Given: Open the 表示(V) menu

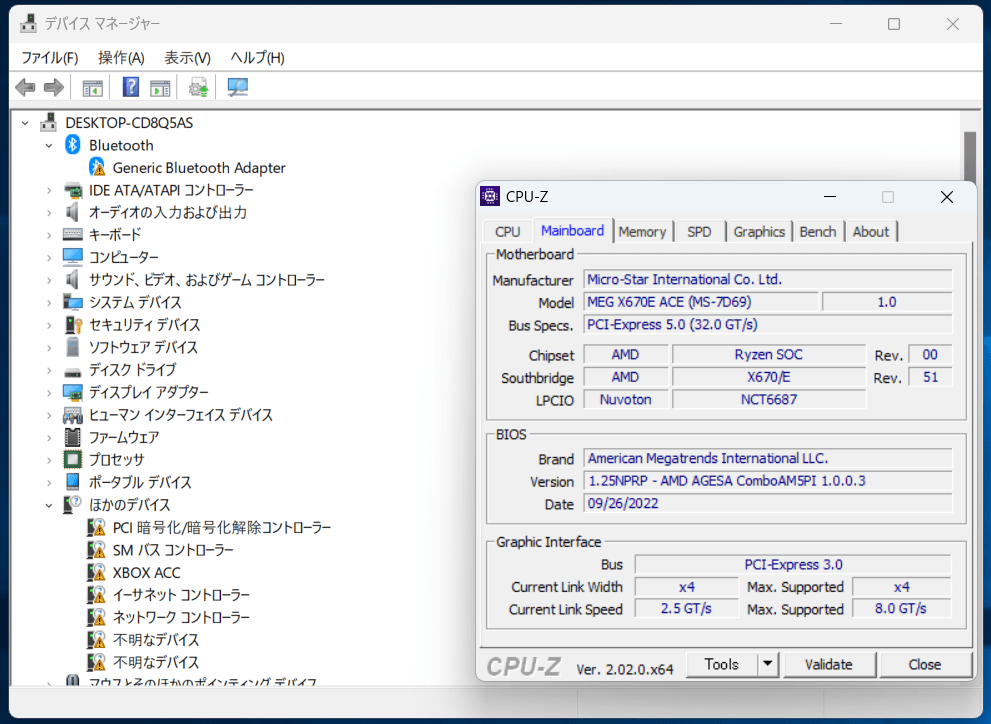Looking at the screenshot, I should pos(188,58).
